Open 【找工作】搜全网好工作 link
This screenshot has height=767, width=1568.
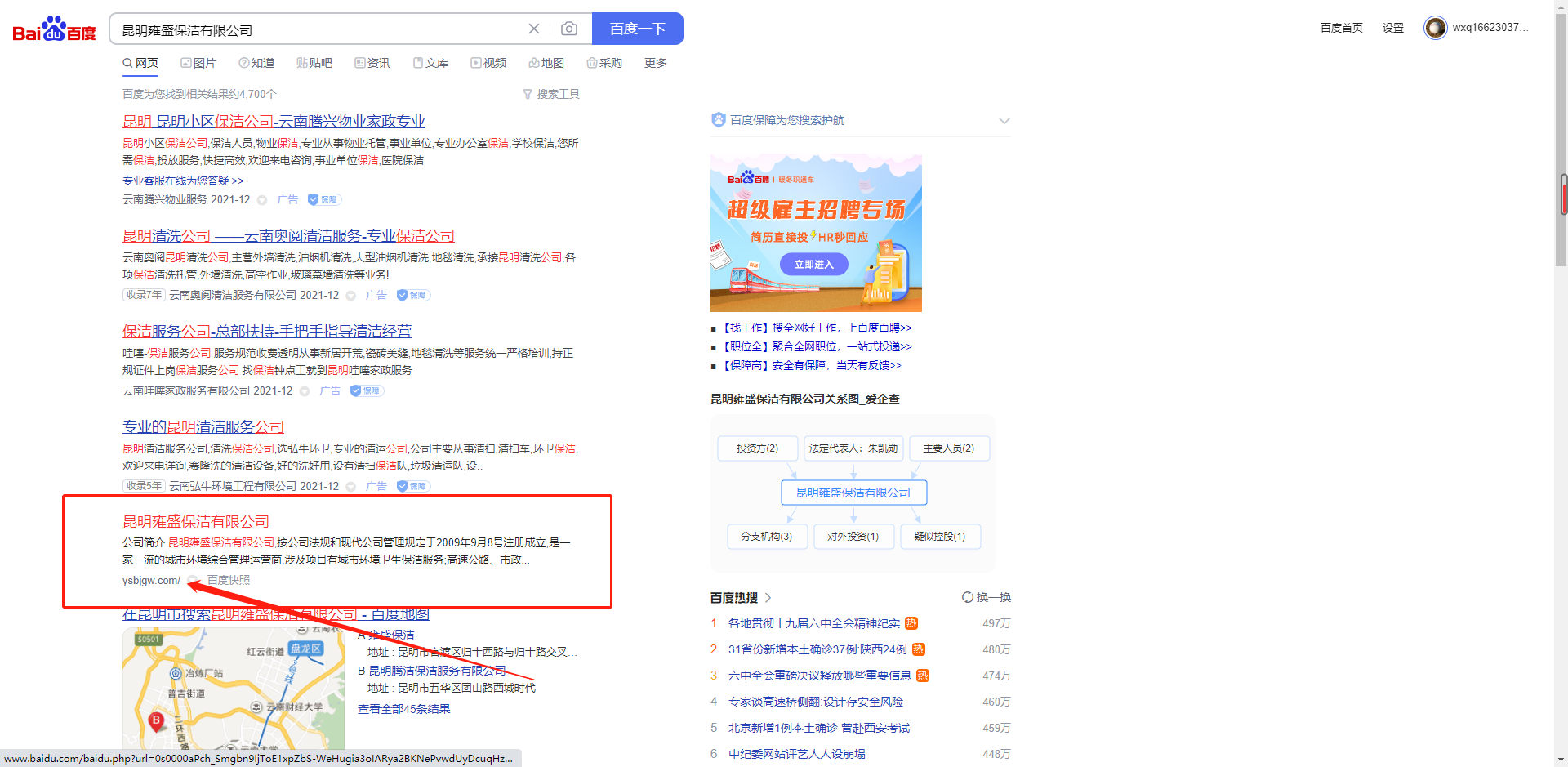point(816,328)
